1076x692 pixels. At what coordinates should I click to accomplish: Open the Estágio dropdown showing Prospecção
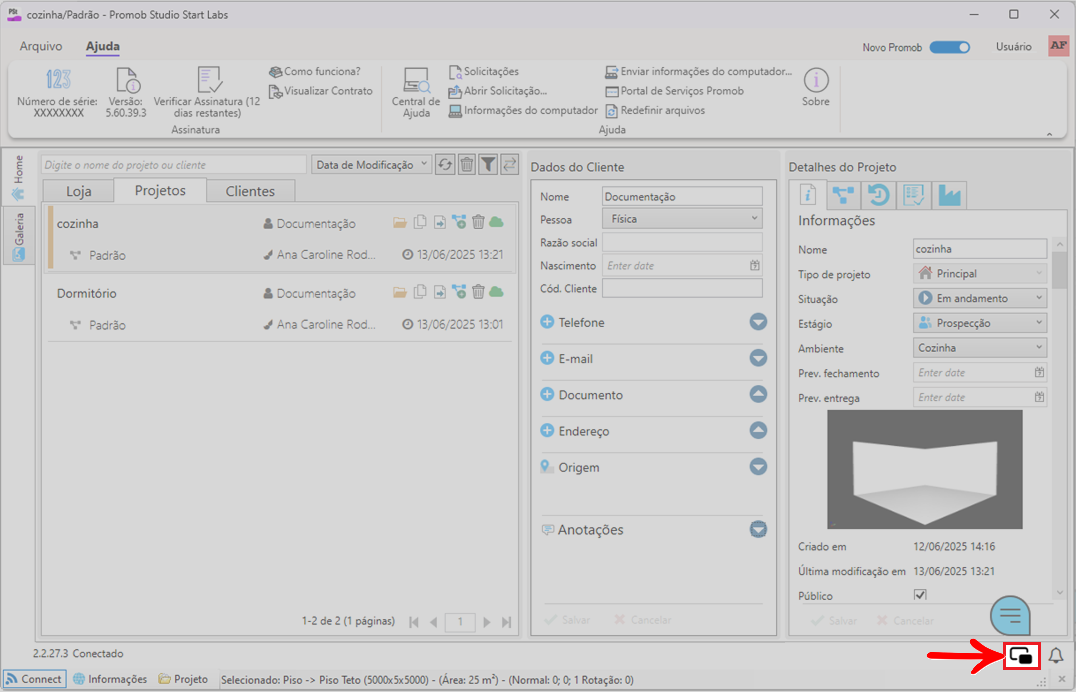pos(980,323)
